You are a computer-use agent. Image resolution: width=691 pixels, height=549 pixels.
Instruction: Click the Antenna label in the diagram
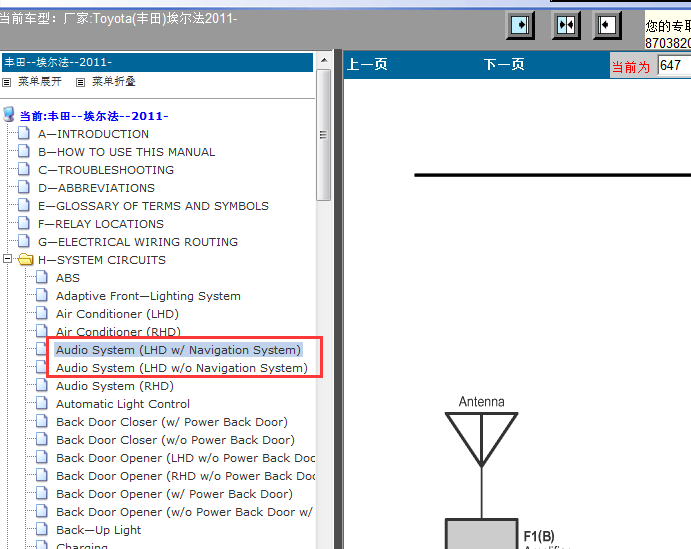[x=482, y=402]
